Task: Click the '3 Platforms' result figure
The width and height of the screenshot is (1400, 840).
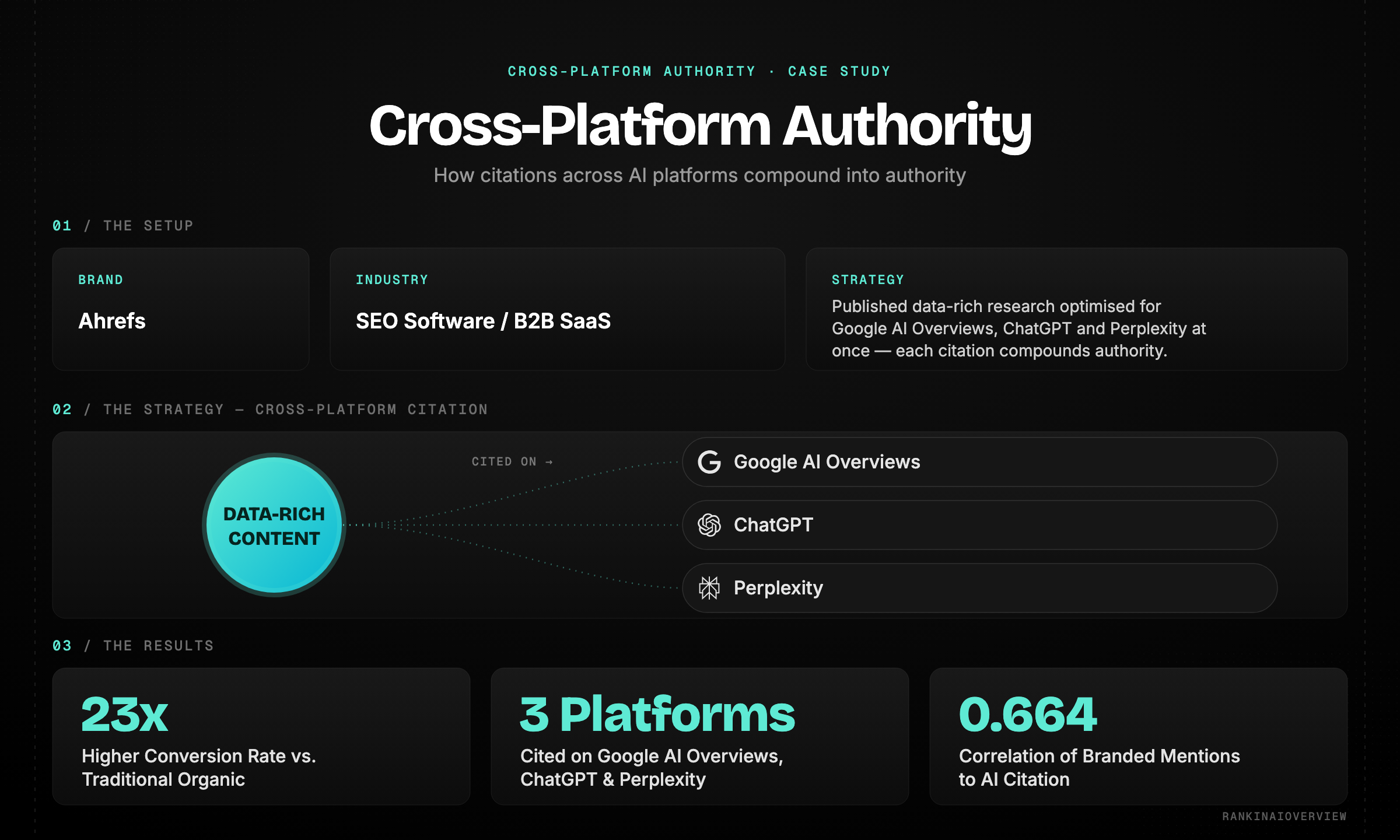Action: pos(657,714)
